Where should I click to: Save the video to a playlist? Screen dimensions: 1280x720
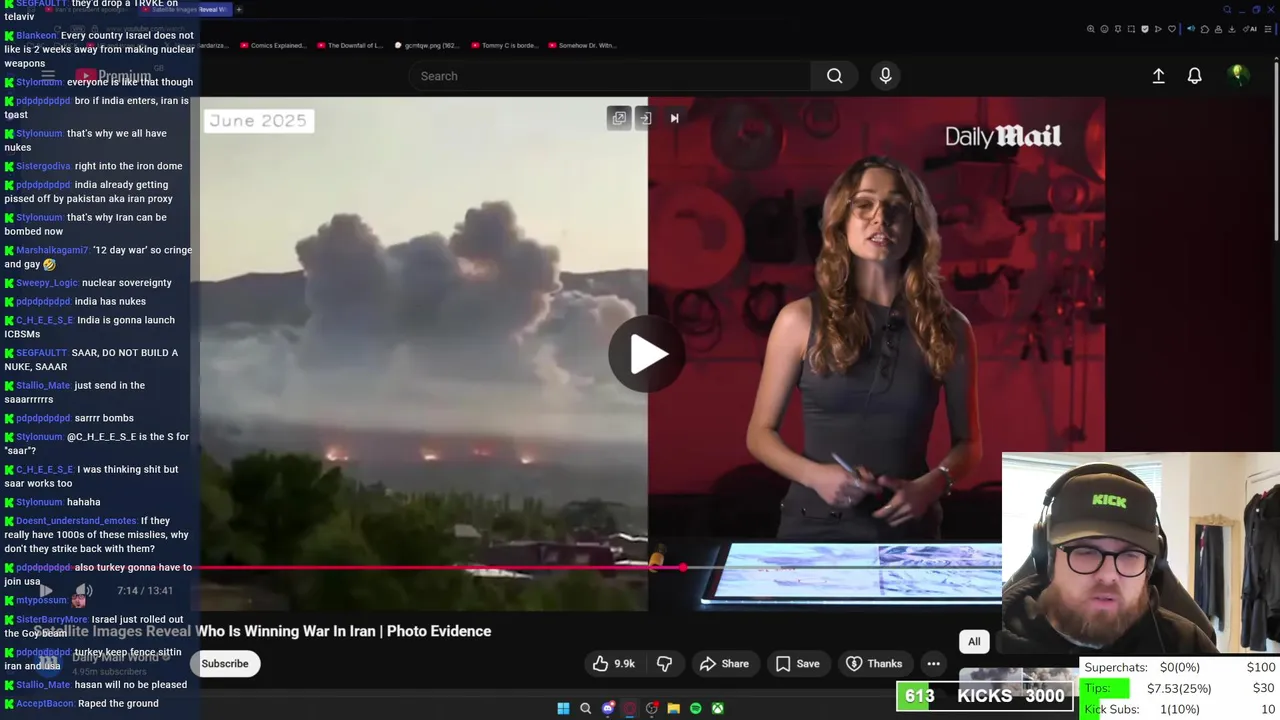[798, 663]
